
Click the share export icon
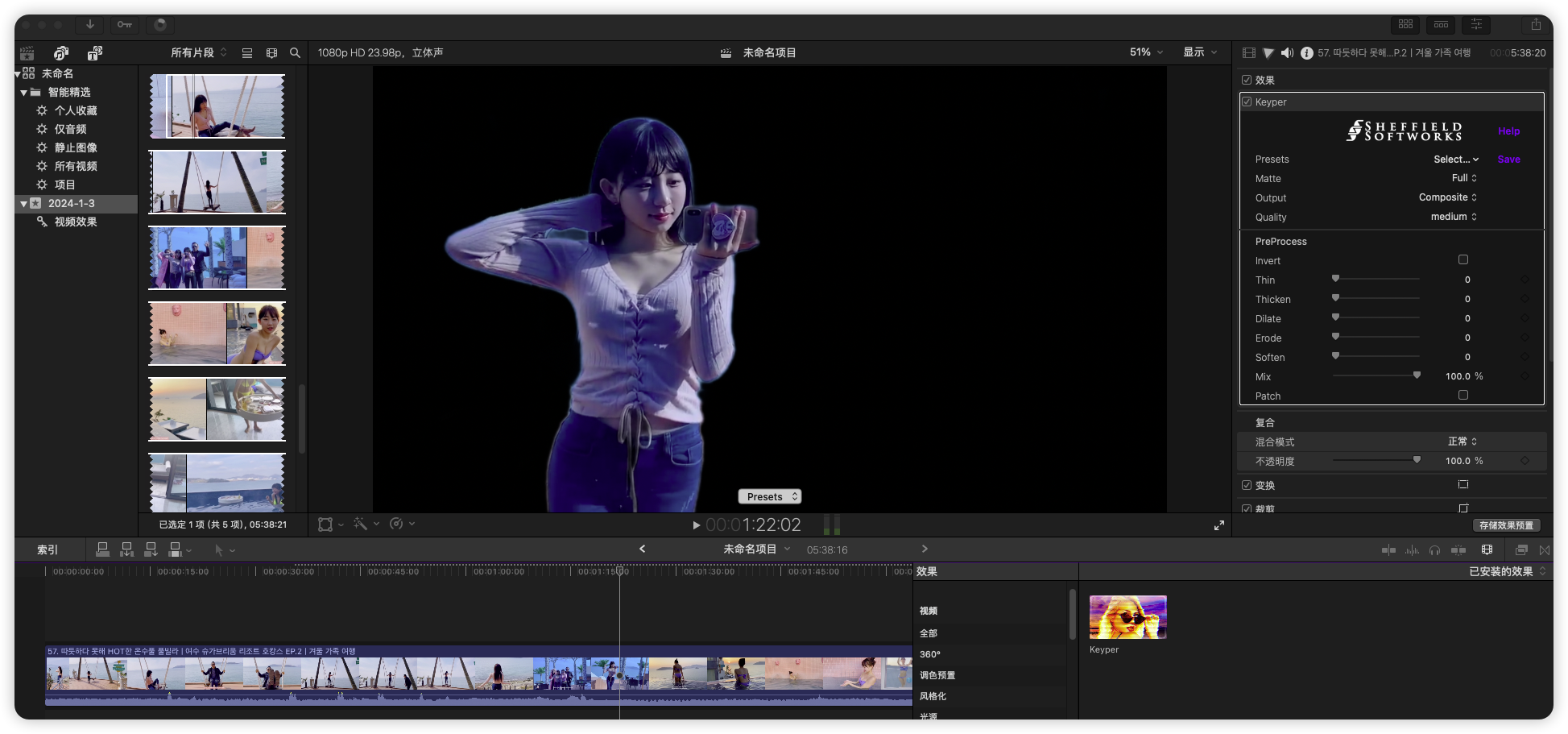pyautogui.click(x=1536, y=25)
